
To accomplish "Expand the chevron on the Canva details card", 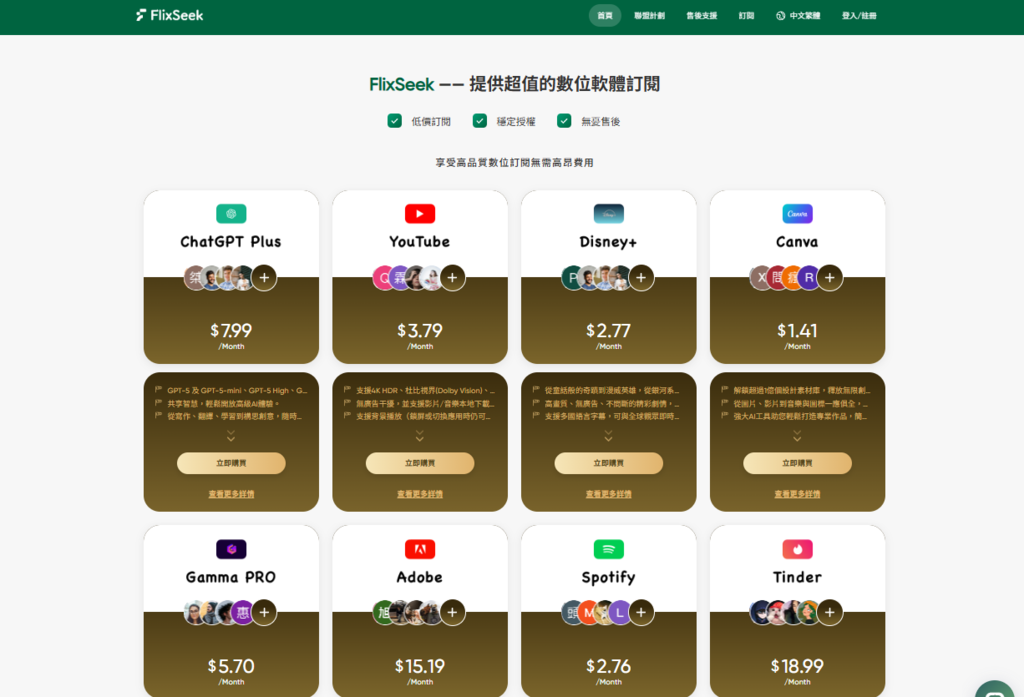I will [797, 434].
